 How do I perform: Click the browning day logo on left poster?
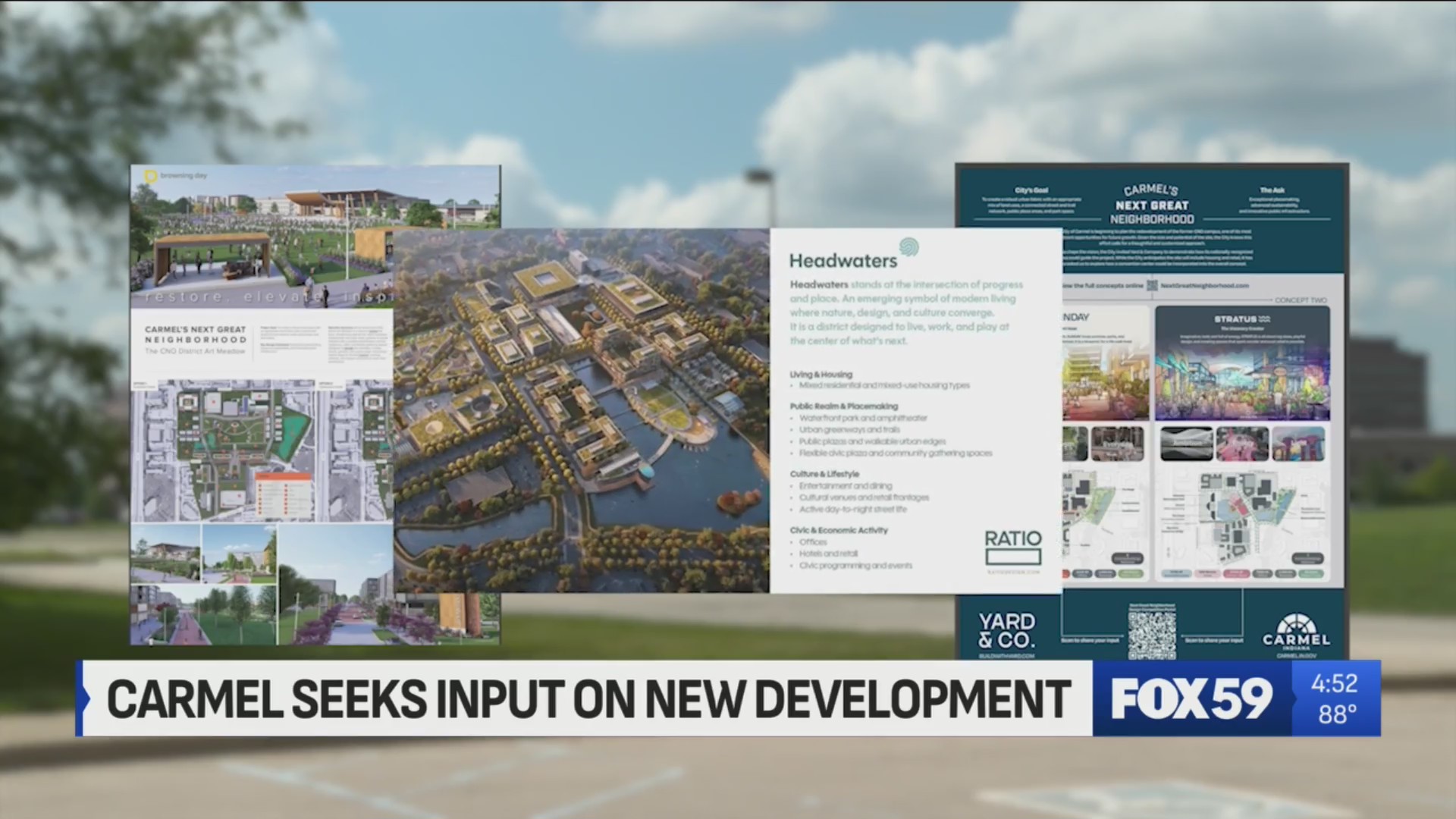(x=175, y=176)
